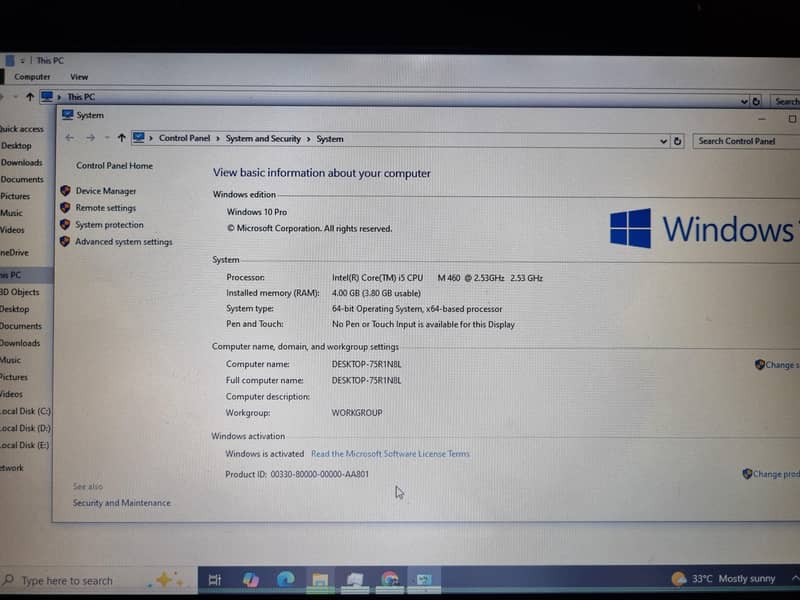Refresh the This PC Explorer window
This screenshot has width=800, height=600.
(756, 101)
